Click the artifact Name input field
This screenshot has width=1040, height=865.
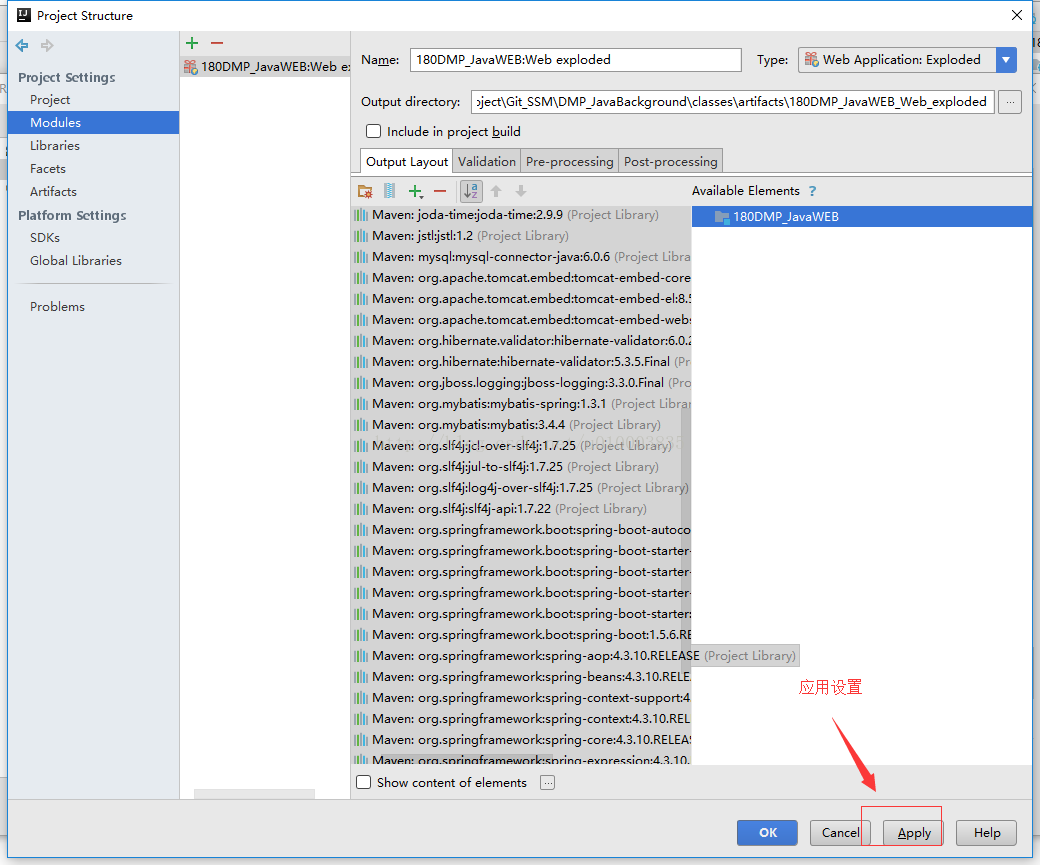tap(576, 60)
